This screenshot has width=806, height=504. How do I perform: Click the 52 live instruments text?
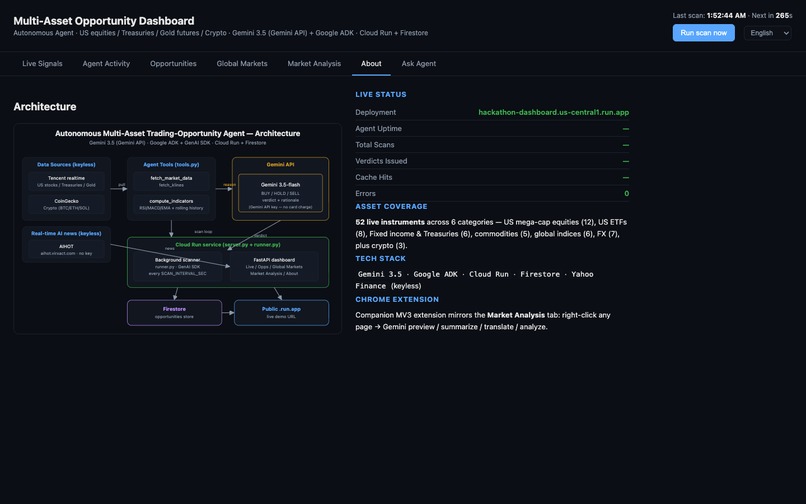(x=390, y=222)
